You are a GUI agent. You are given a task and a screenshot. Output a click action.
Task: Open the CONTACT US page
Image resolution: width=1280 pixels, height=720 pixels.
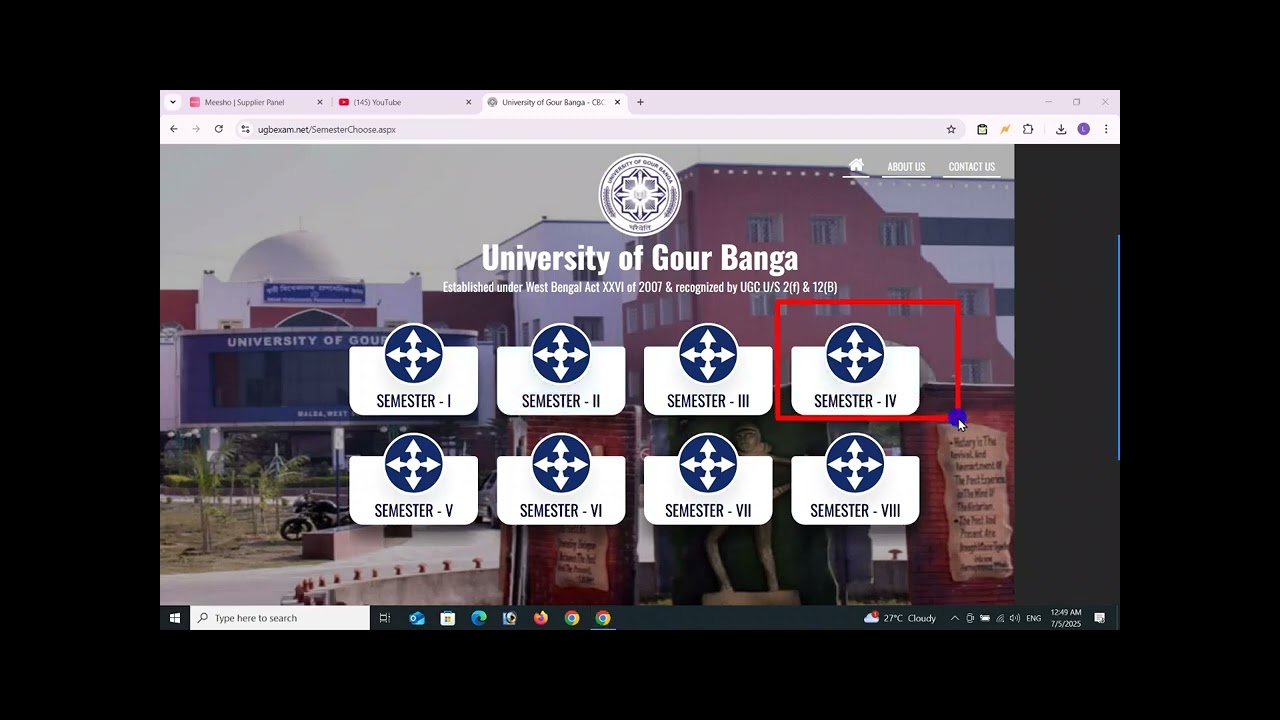pyautogui.click(x=971, y=167)
